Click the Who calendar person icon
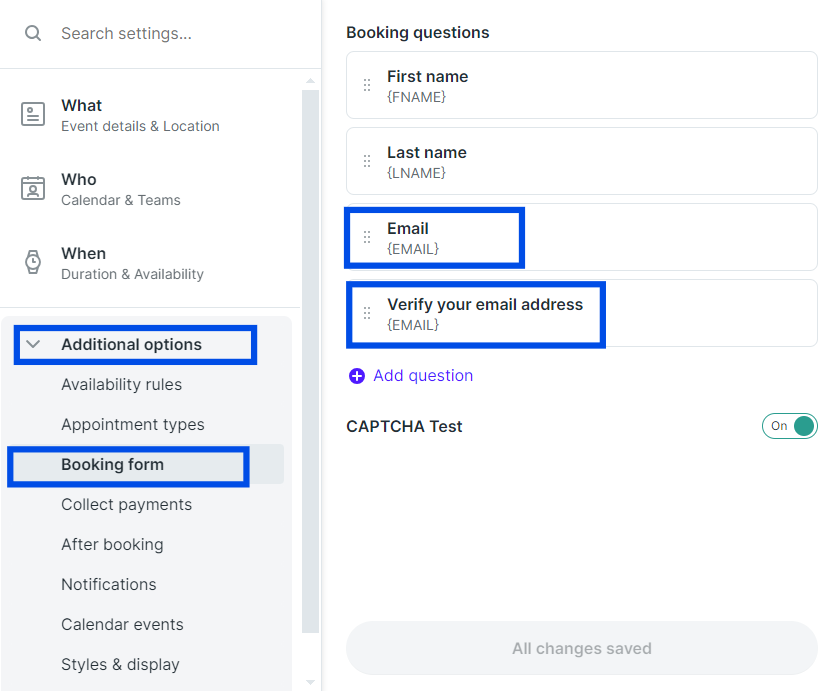 point(33,188)
